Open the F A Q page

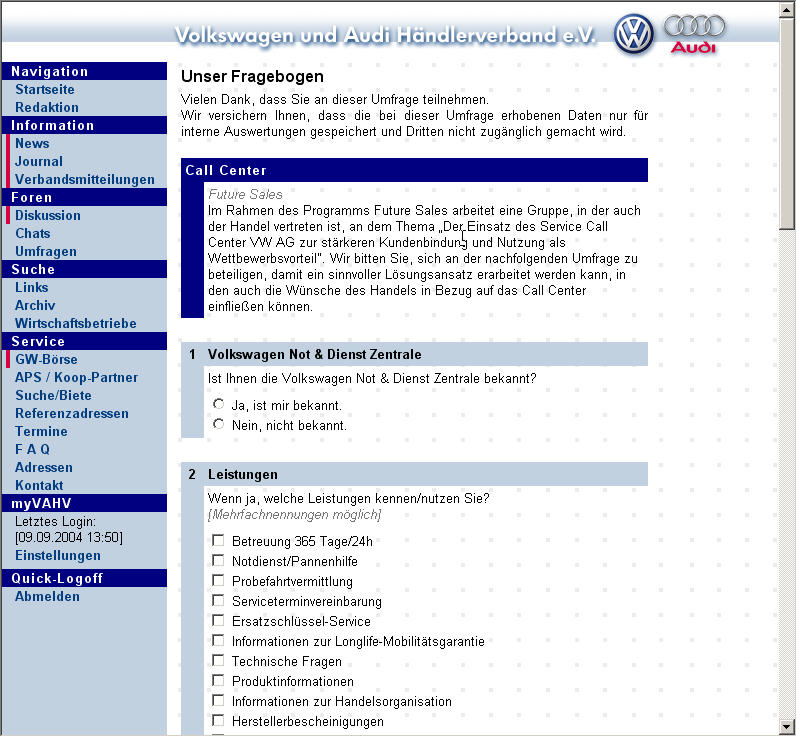tap(32, 449)
